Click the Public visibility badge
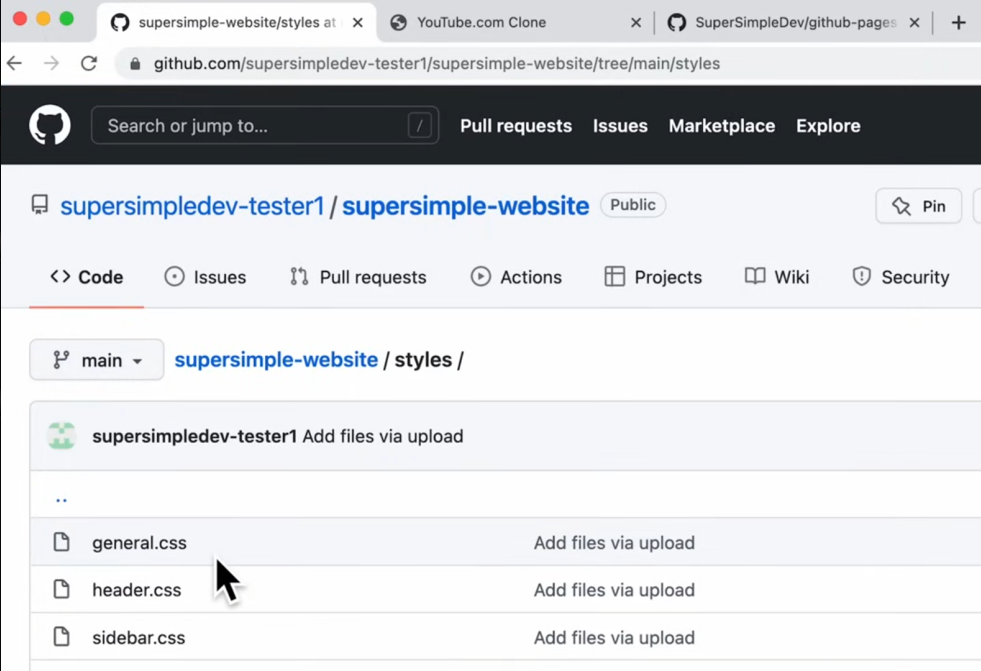981x671 pixels. (633, 205)
